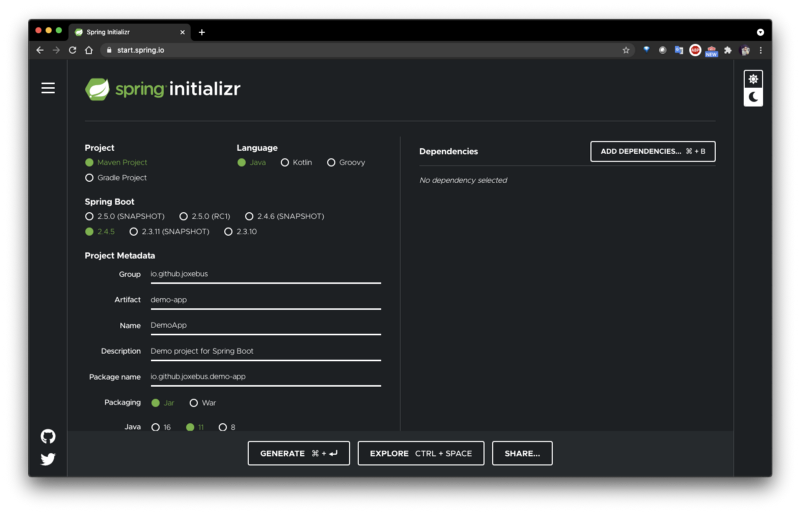Click the red ABP extension icon

[695, 50]
